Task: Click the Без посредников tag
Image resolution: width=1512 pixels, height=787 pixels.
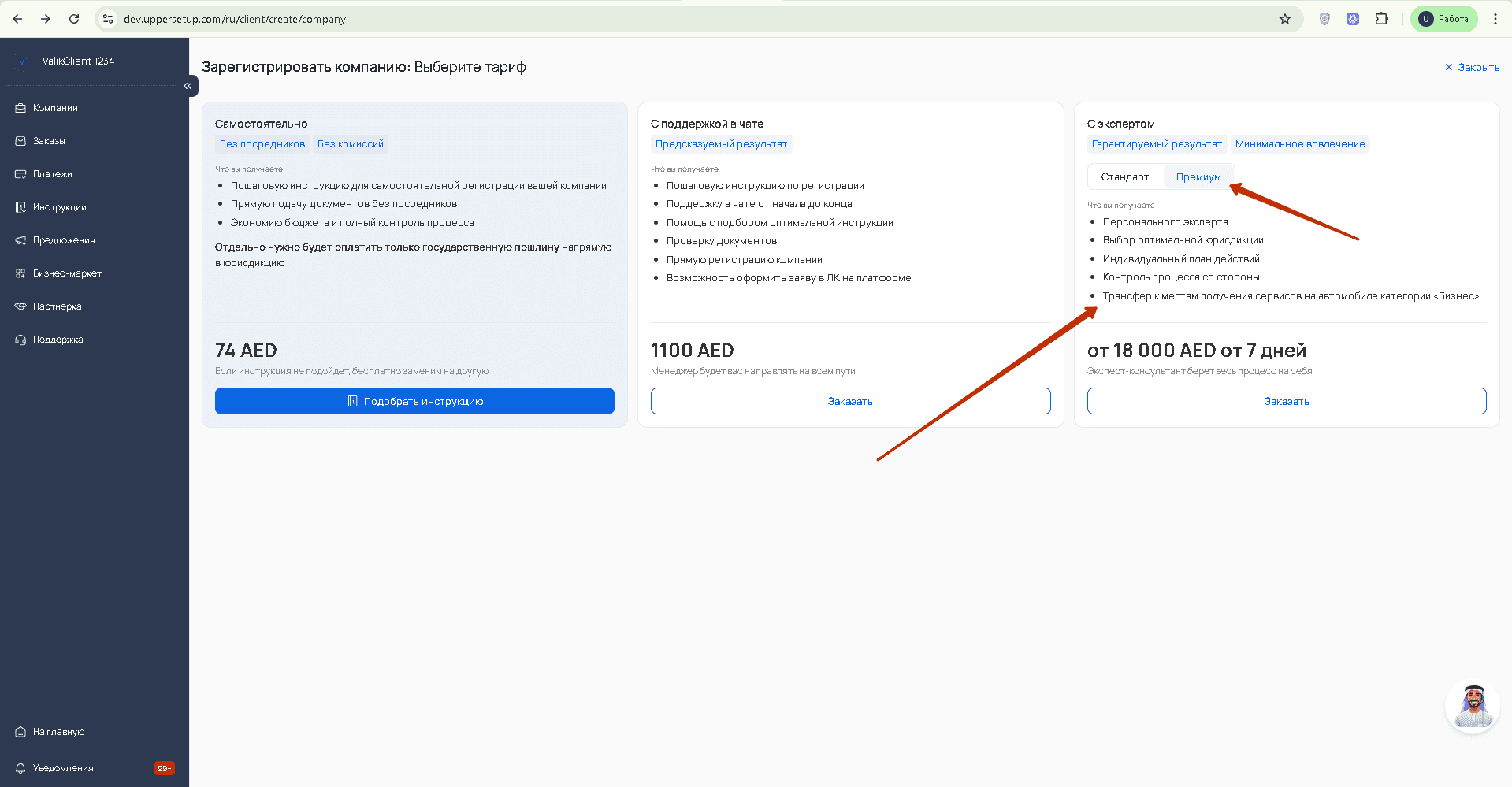Action: click(x=262, y=144)
